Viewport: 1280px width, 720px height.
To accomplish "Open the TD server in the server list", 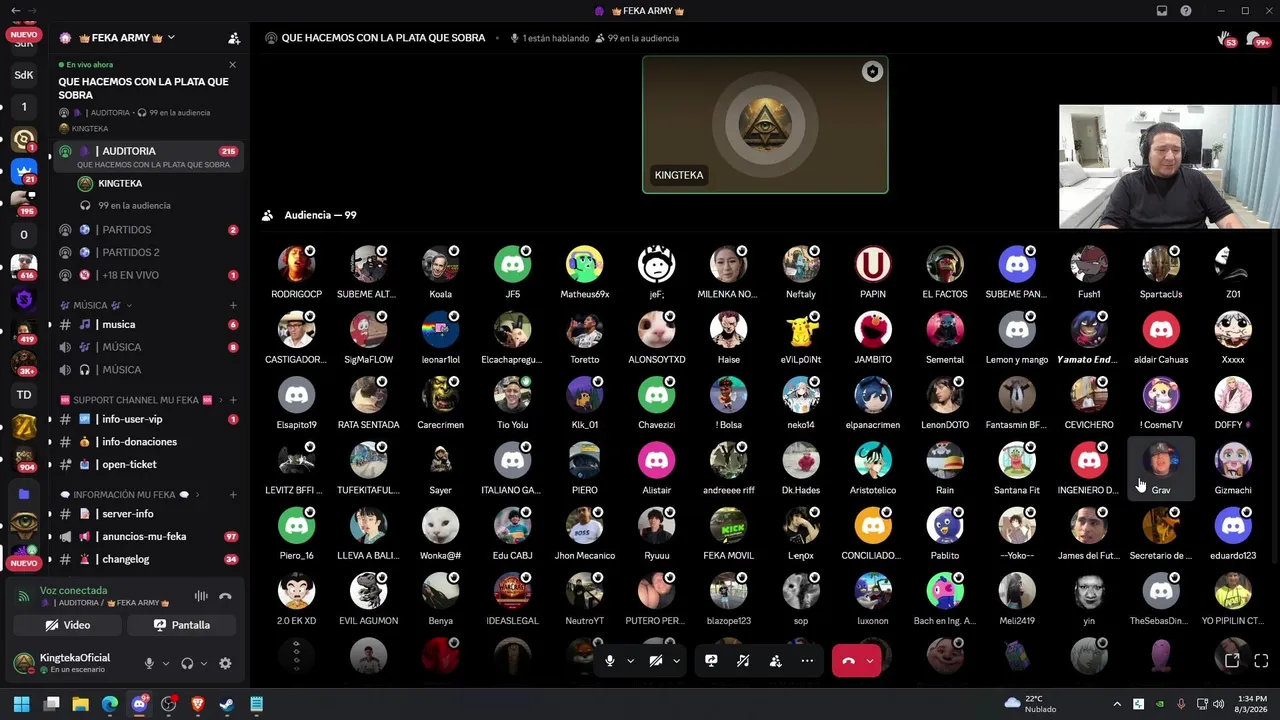I will (x=24, y=395).
